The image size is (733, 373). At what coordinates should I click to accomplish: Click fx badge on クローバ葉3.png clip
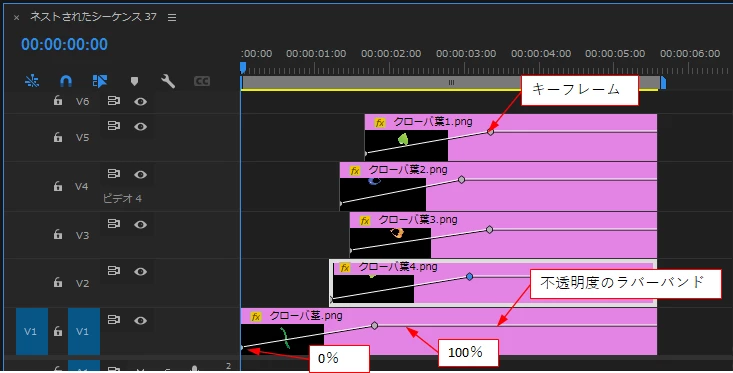pyautogui.click(x=365, y=221)
